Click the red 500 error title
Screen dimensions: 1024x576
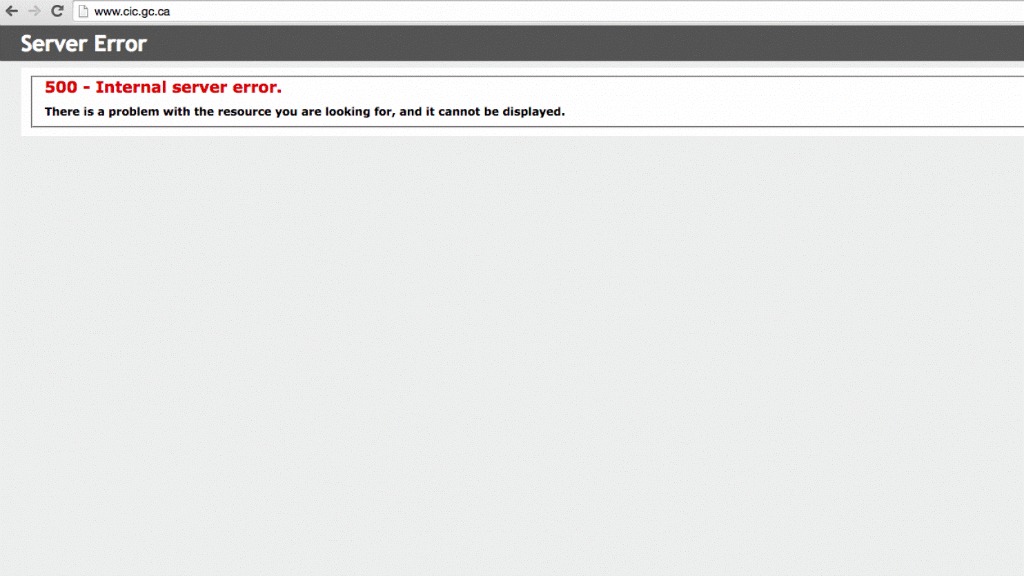click(163, 87)
